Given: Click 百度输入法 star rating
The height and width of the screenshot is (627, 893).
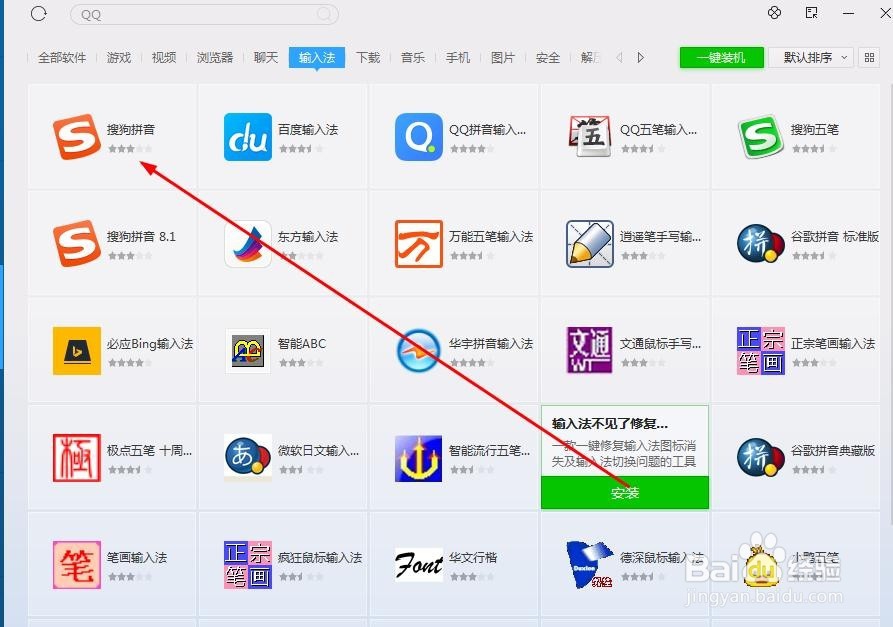Looking at the screenshot, I should (x=301, y=149).
